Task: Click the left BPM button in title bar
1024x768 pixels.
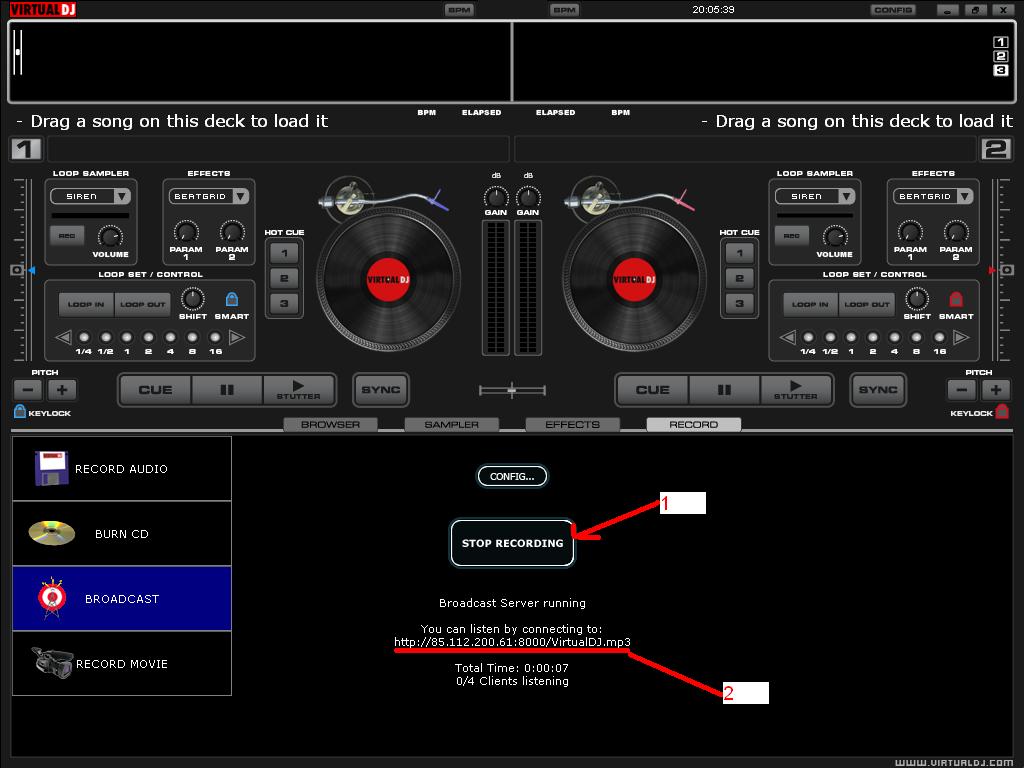Action: (459, 10)
